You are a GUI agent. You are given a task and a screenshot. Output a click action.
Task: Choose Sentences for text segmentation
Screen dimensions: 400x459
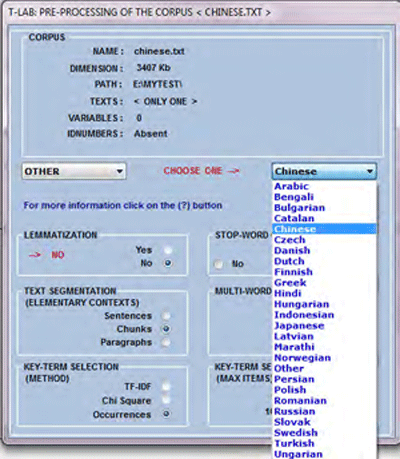[x=166, y=315]
